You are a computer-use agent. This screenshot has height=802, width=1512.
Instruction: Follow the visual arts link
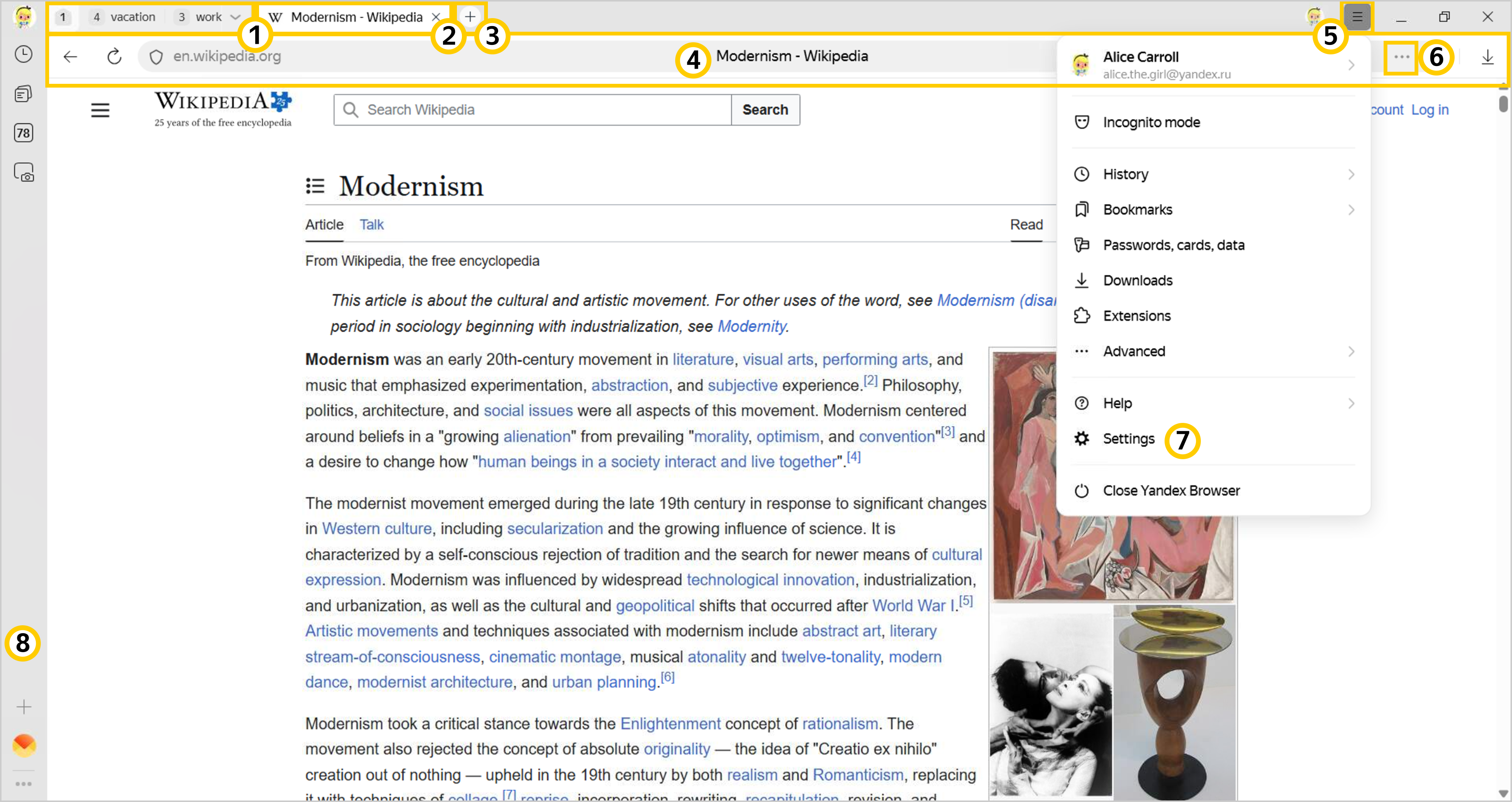[778, 359]
